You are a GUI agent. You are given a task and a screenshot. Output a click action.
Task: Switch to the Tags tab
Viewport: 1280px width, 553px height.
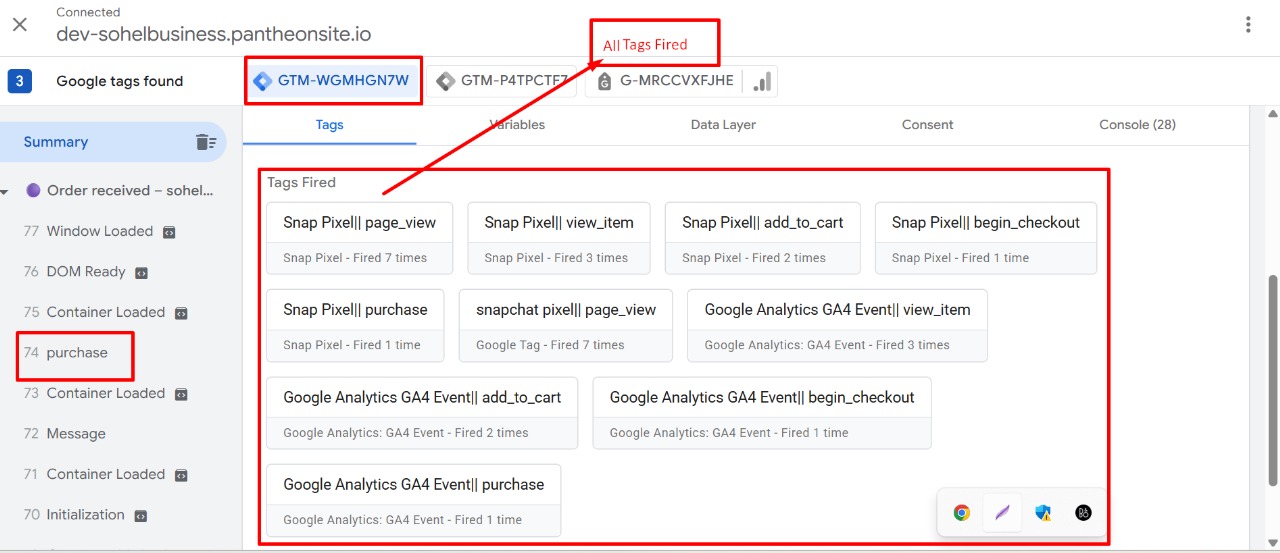(329, 125)
